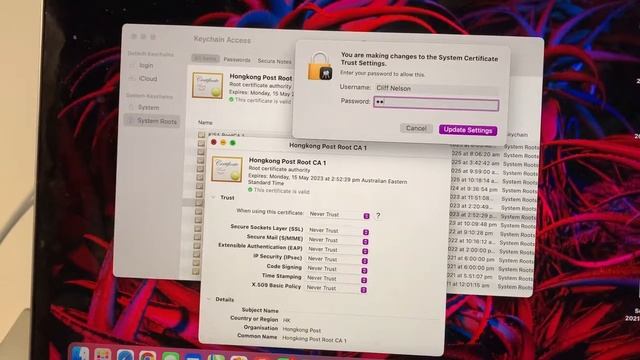Viewport: 640px width, 360px height.
Task: Open the 'When using this certificate' dropdown
Action: pos(339,215)
